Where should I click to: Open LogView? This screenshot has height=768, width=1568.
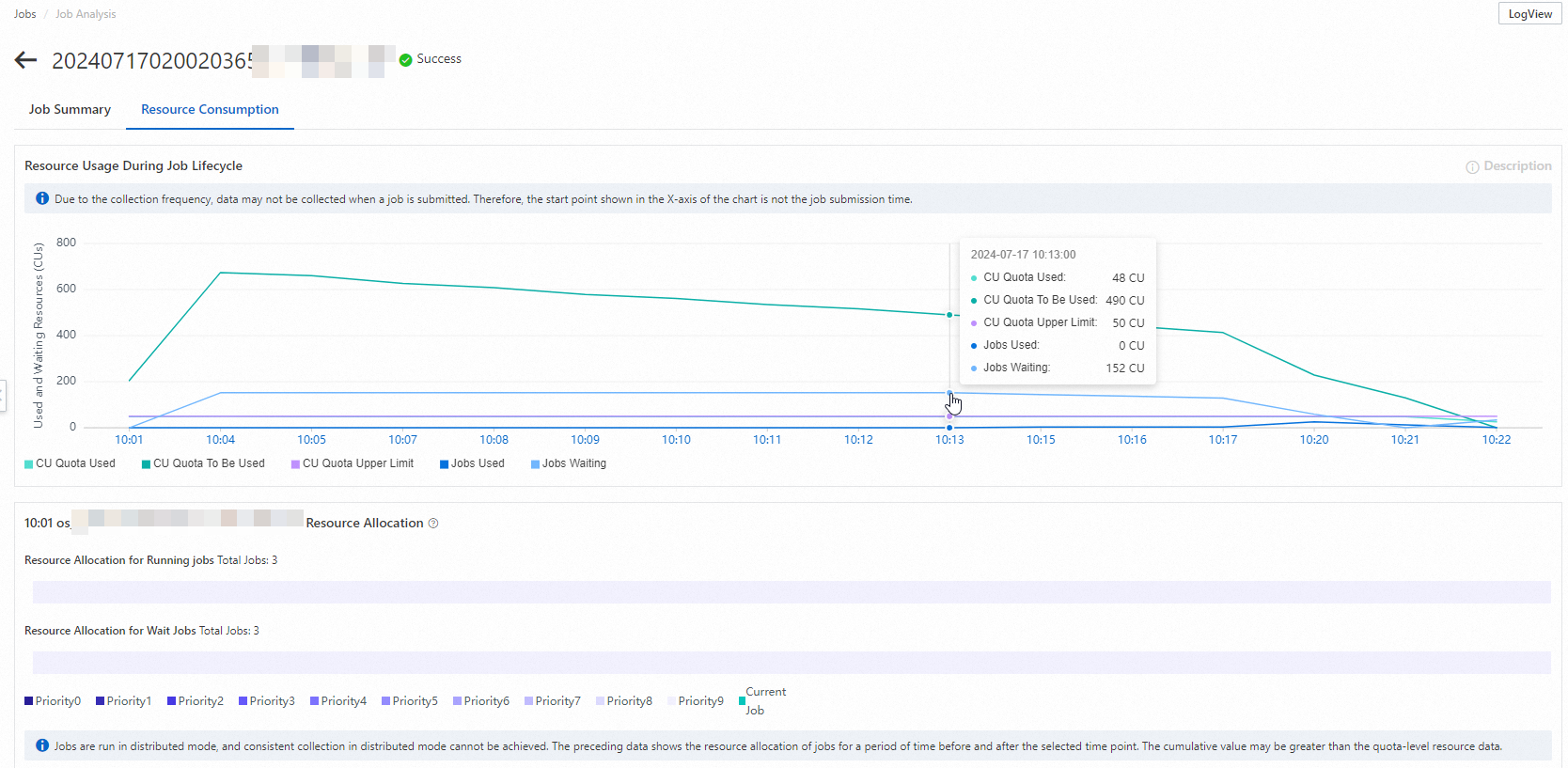pos(1529,13)
